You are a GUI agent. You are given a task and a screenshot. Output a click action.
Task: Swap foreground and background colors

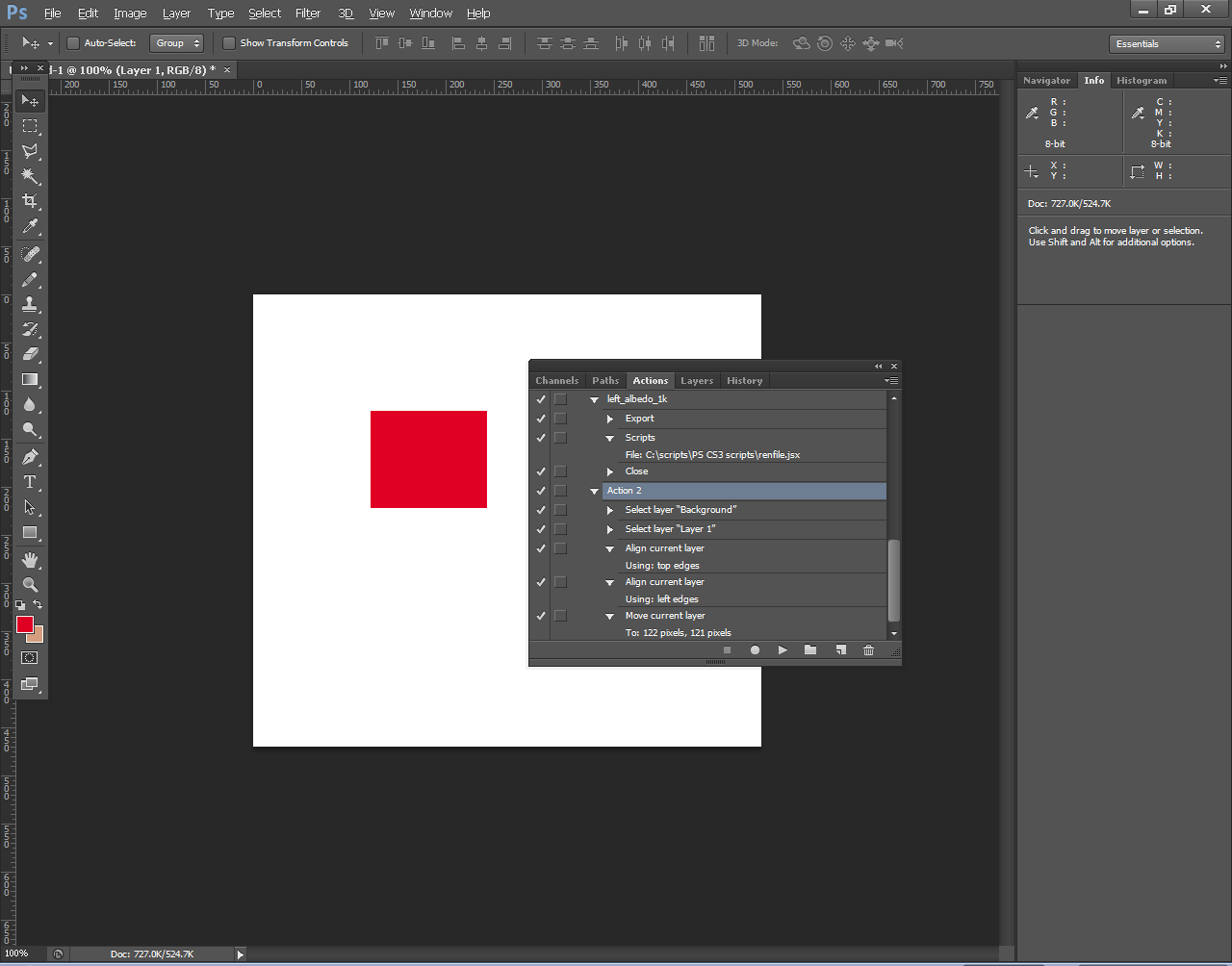coord(38,604)
